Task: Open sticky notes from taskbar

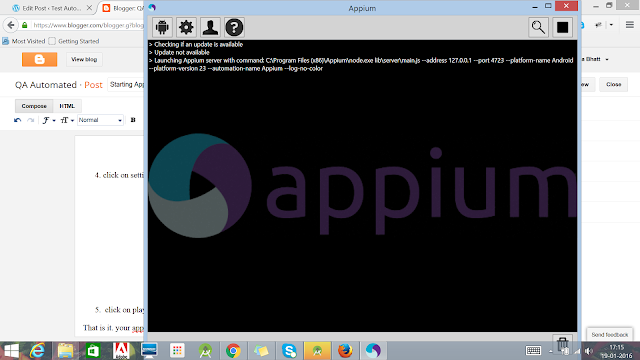Action: (x=261, y=351)
